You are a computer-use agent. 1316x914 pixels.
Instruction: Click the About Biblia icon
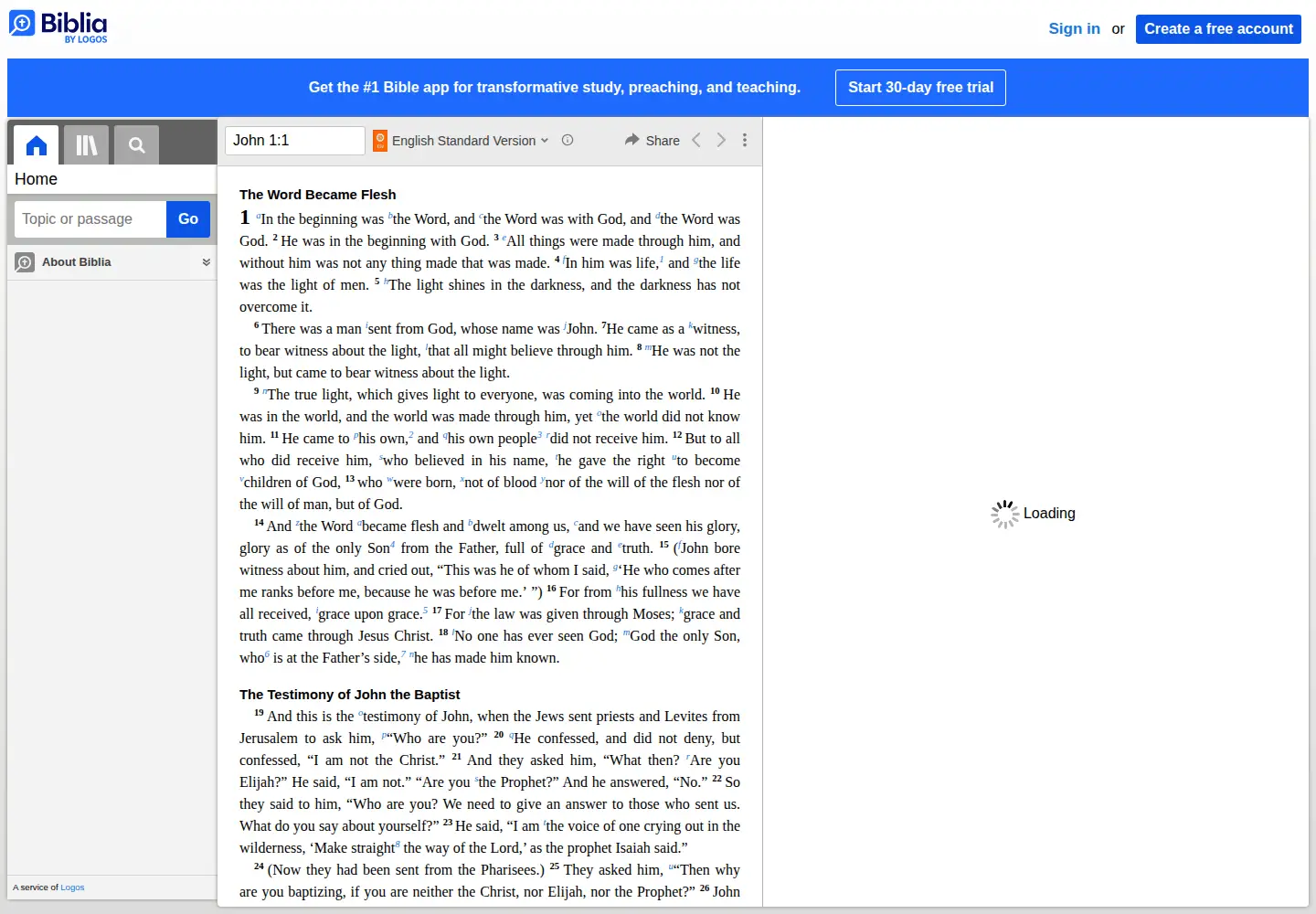pyautogui.click(x=25, y=262)
